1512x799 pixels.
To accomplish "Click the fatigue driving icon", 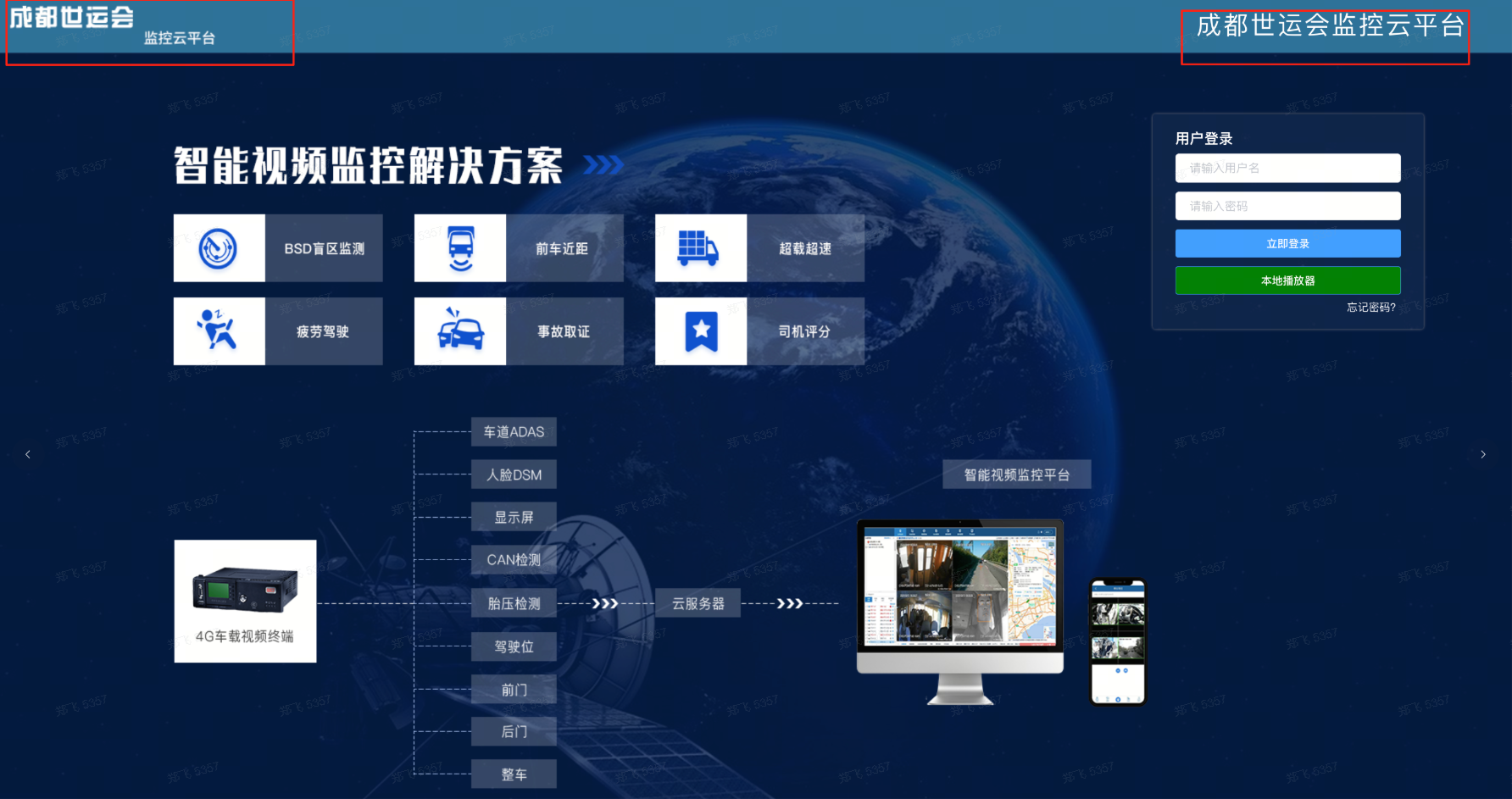I will (x=219, y=331).
